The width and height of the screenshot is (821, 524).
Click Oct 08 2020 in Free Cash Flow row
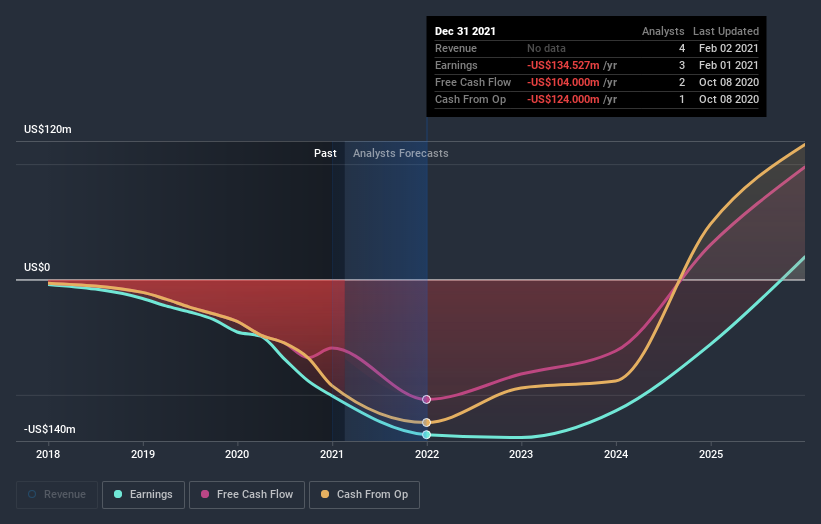(x=729, y=82)
